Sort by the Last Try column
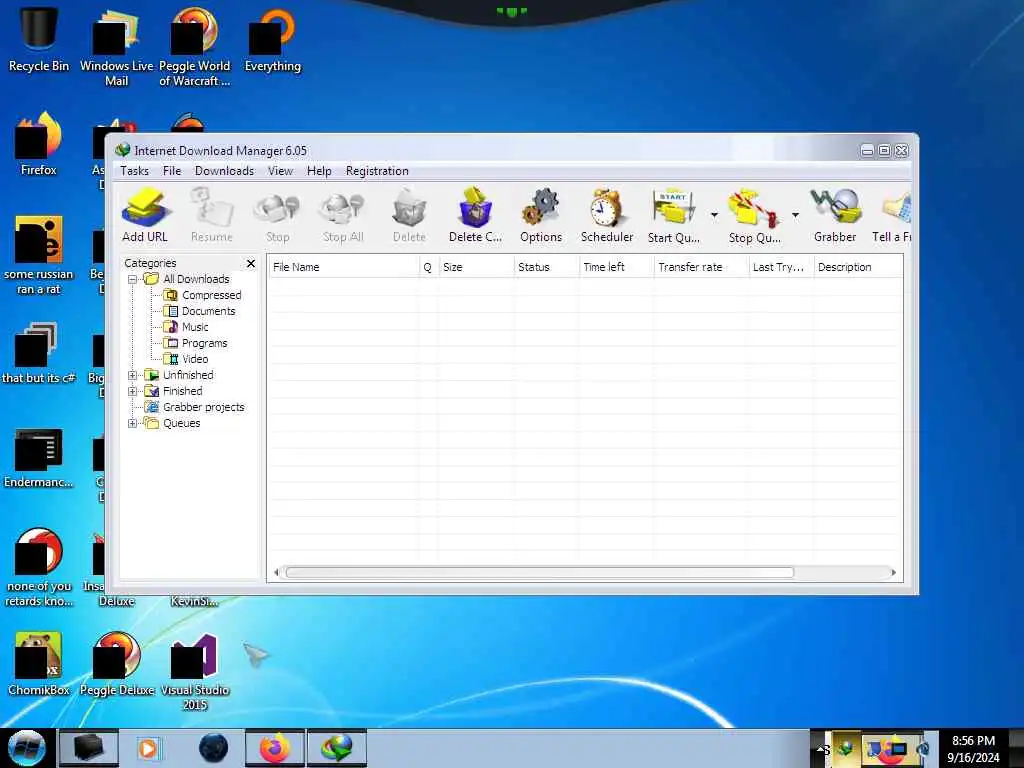The image size is (1024, 768). [781, 267]
